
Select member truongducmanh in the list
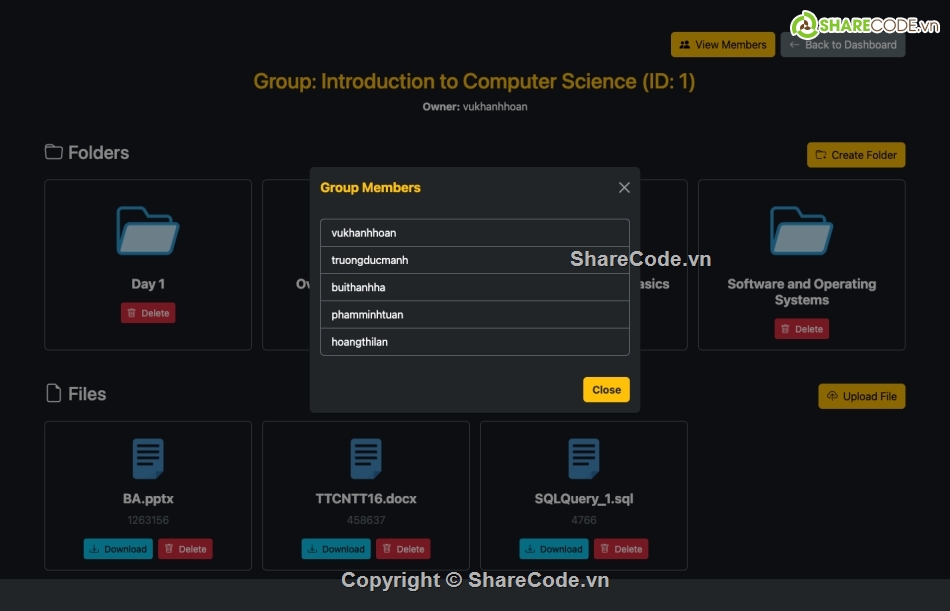pyautogui.click(x=474, y=260)
